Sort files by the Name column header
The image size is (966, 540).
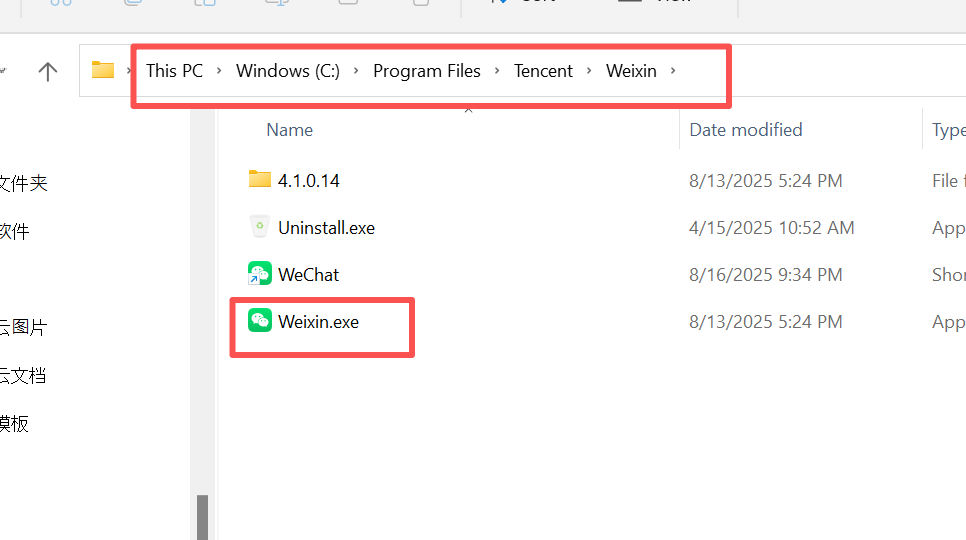point(290,130)
